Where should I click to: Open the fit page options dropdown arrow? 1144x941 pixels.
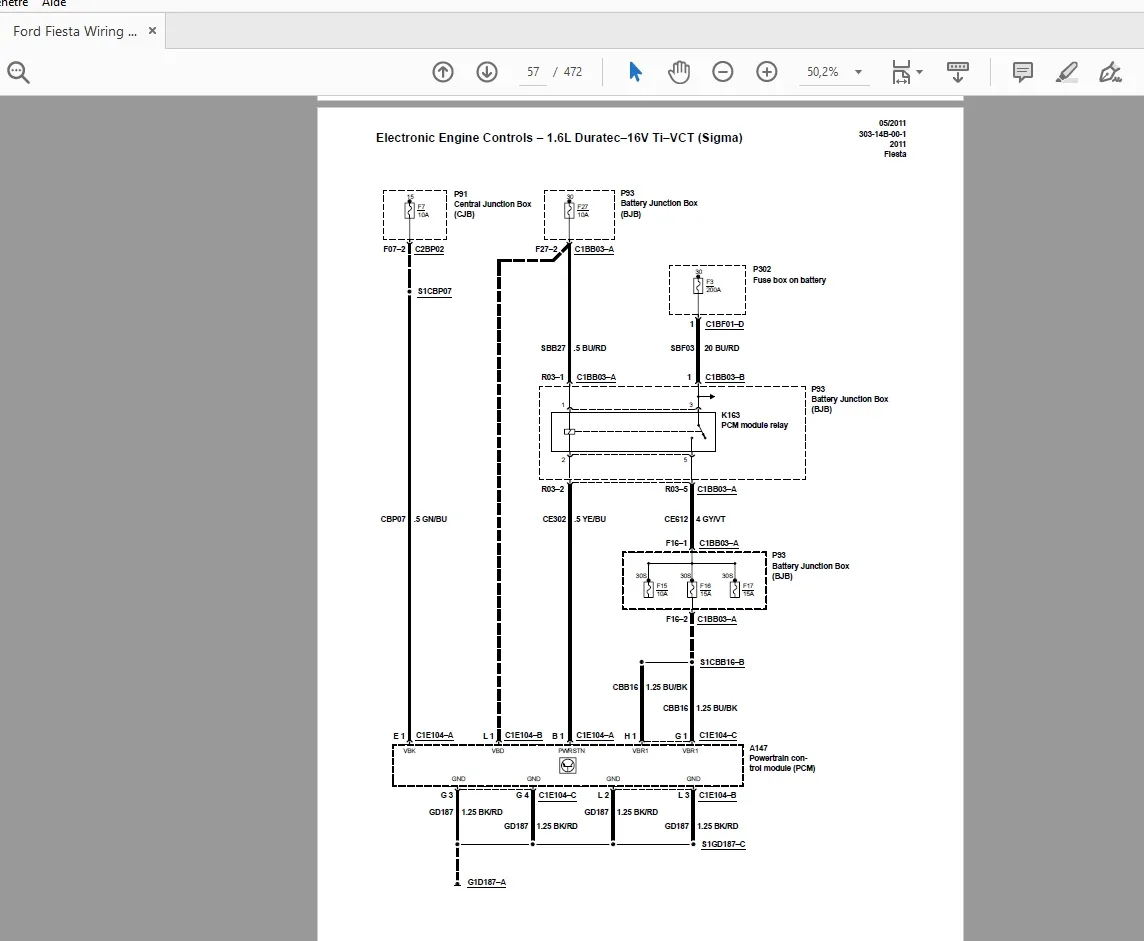coord(919,71)
